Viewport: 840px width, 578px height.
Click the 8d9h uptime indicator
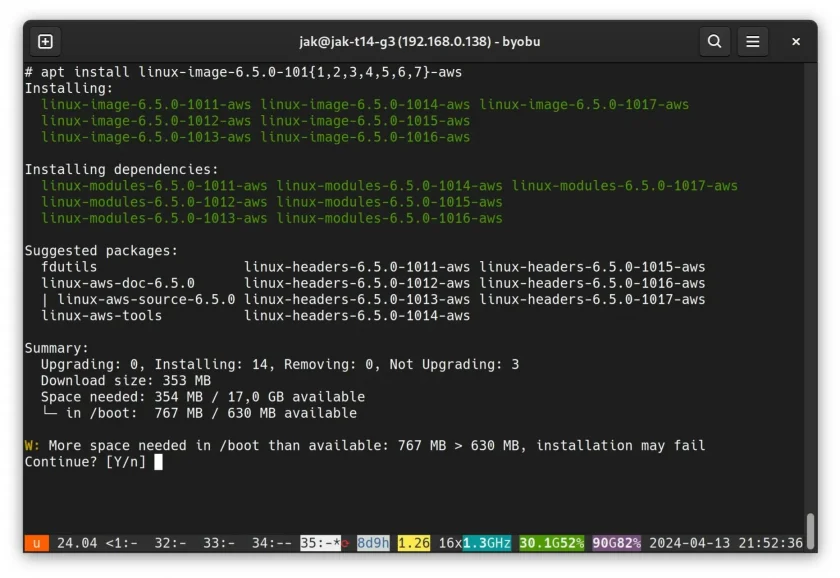coord(373,543)
